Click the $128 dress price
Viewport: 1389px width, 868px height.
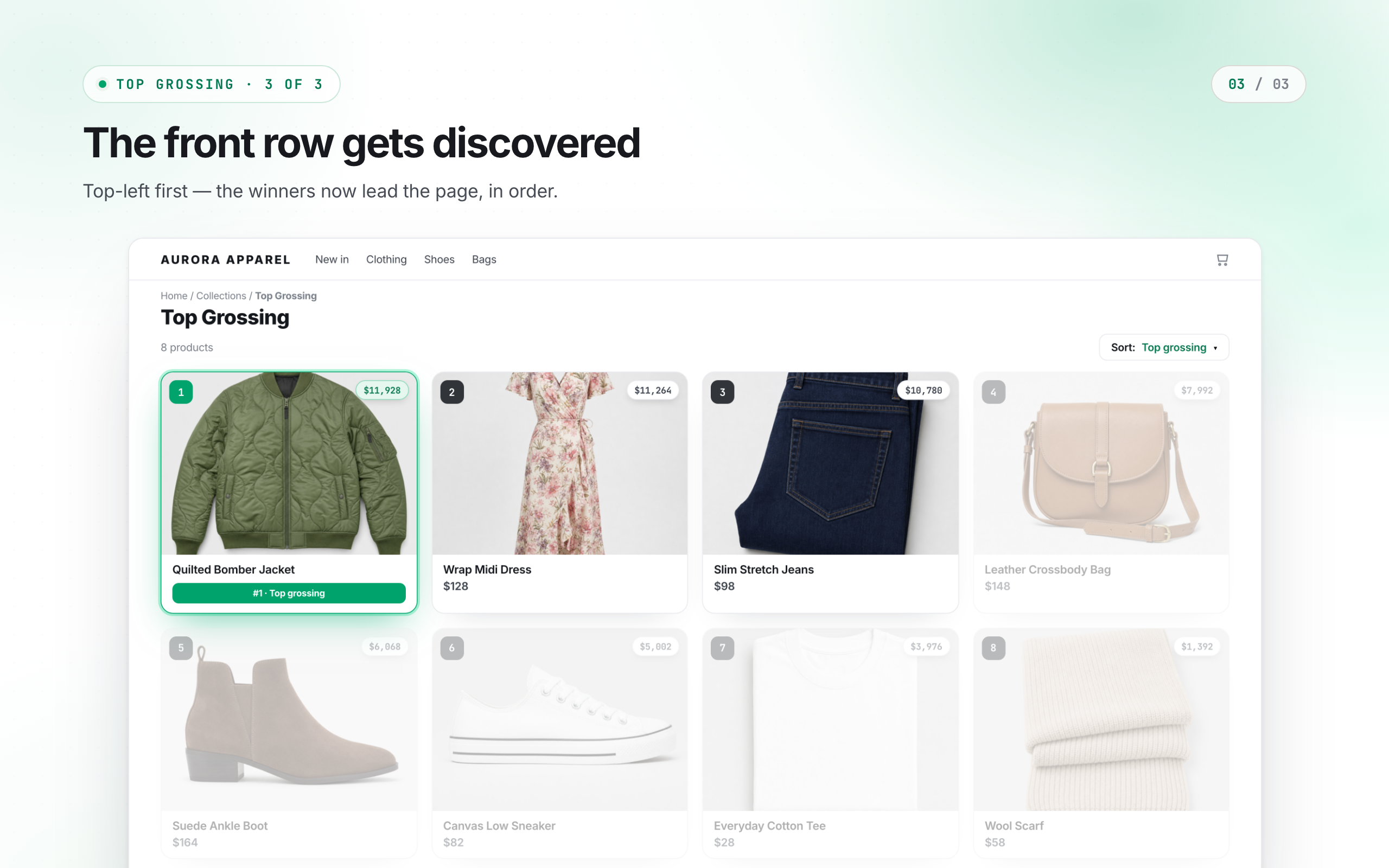pos(456,586)
